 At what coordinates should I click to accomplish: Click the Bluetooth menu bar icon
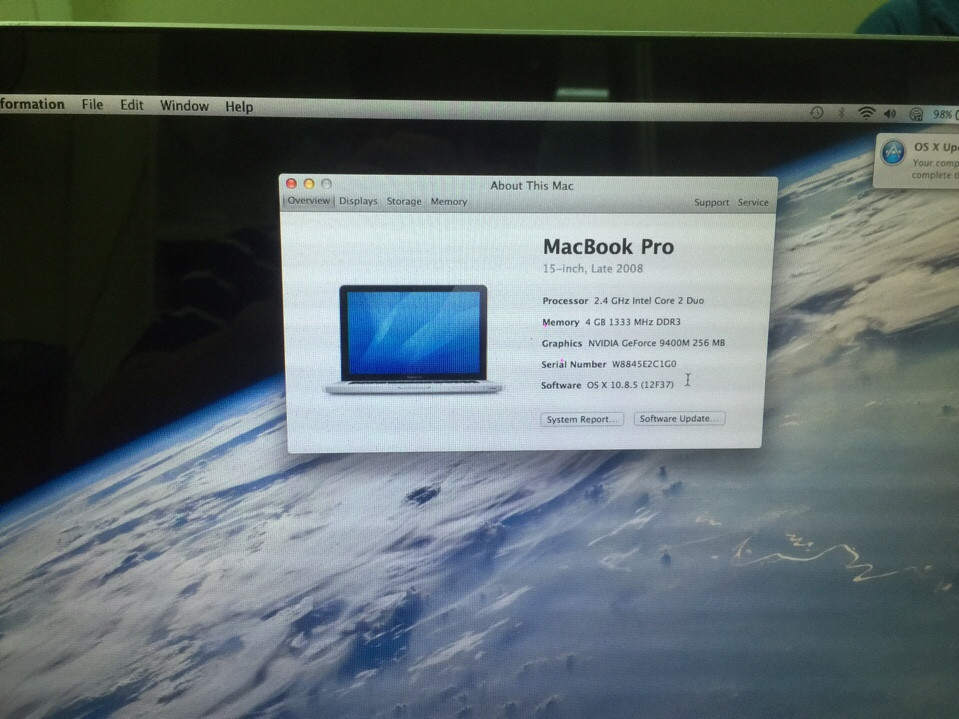pos(842,113)
